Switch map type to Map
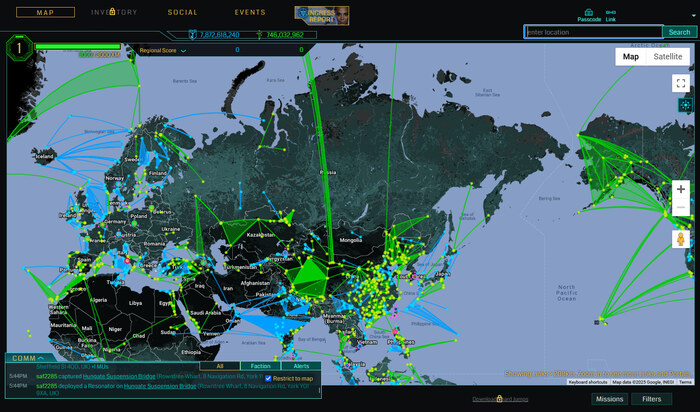Viewport: 700px width, 412px height. 631,57
